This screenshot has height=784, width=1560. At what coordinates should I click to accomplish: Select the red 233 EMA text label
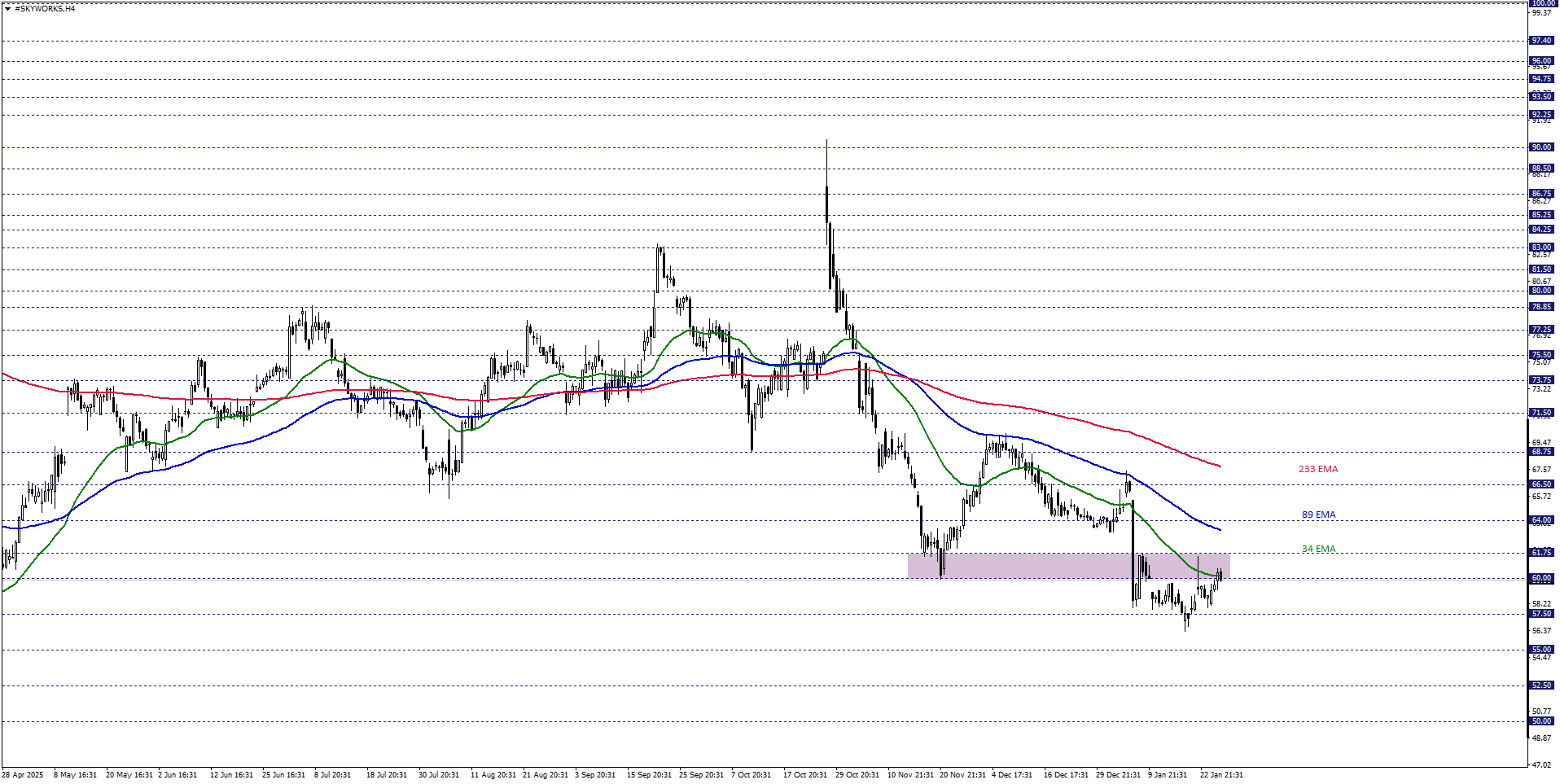[x=1317, y=470]
